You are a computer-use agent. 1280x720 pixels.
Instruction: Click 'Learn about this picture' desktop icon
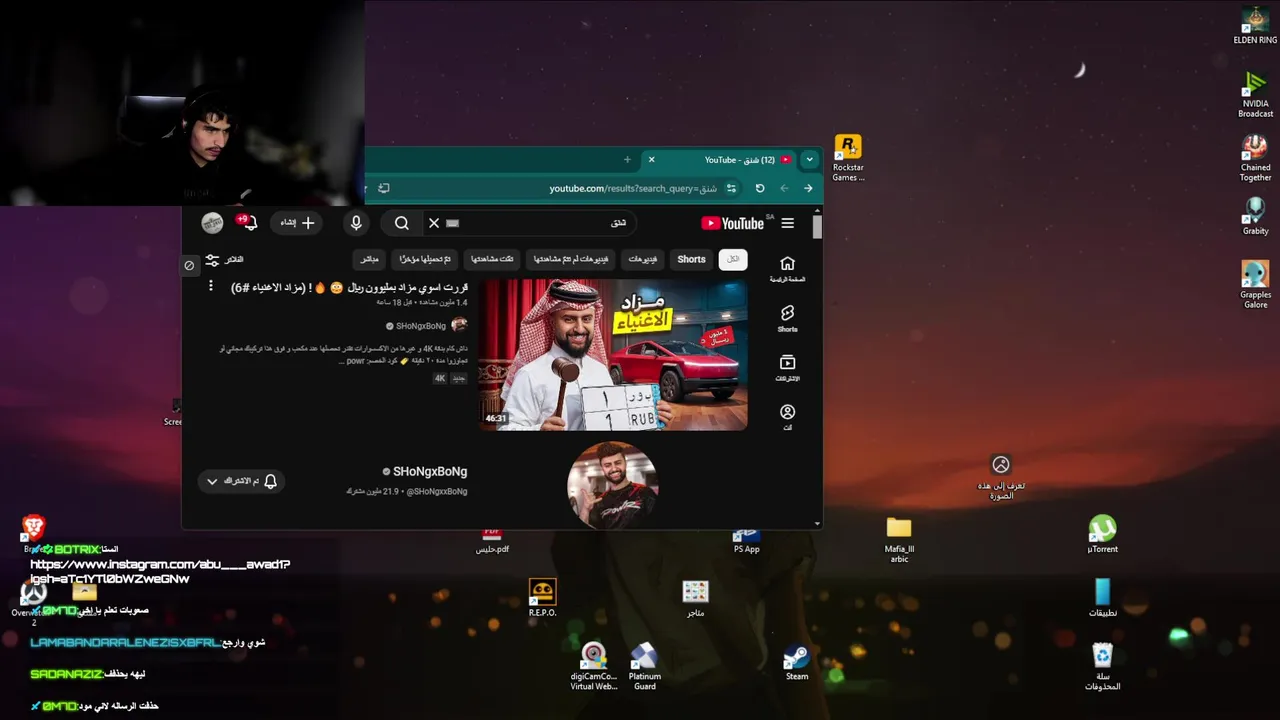[x=1000, y=477]
